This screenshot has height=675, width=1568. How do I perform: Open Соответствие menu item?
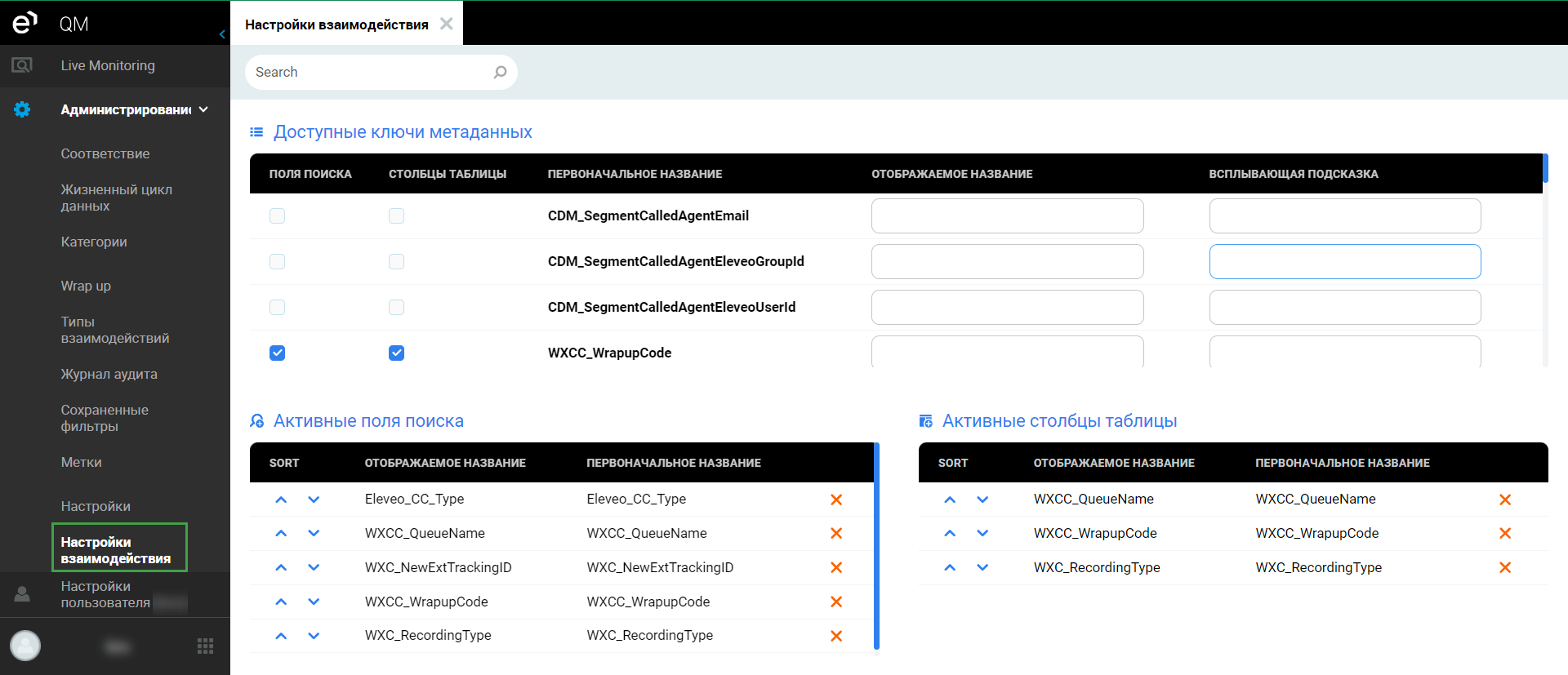tap(105, 153)
